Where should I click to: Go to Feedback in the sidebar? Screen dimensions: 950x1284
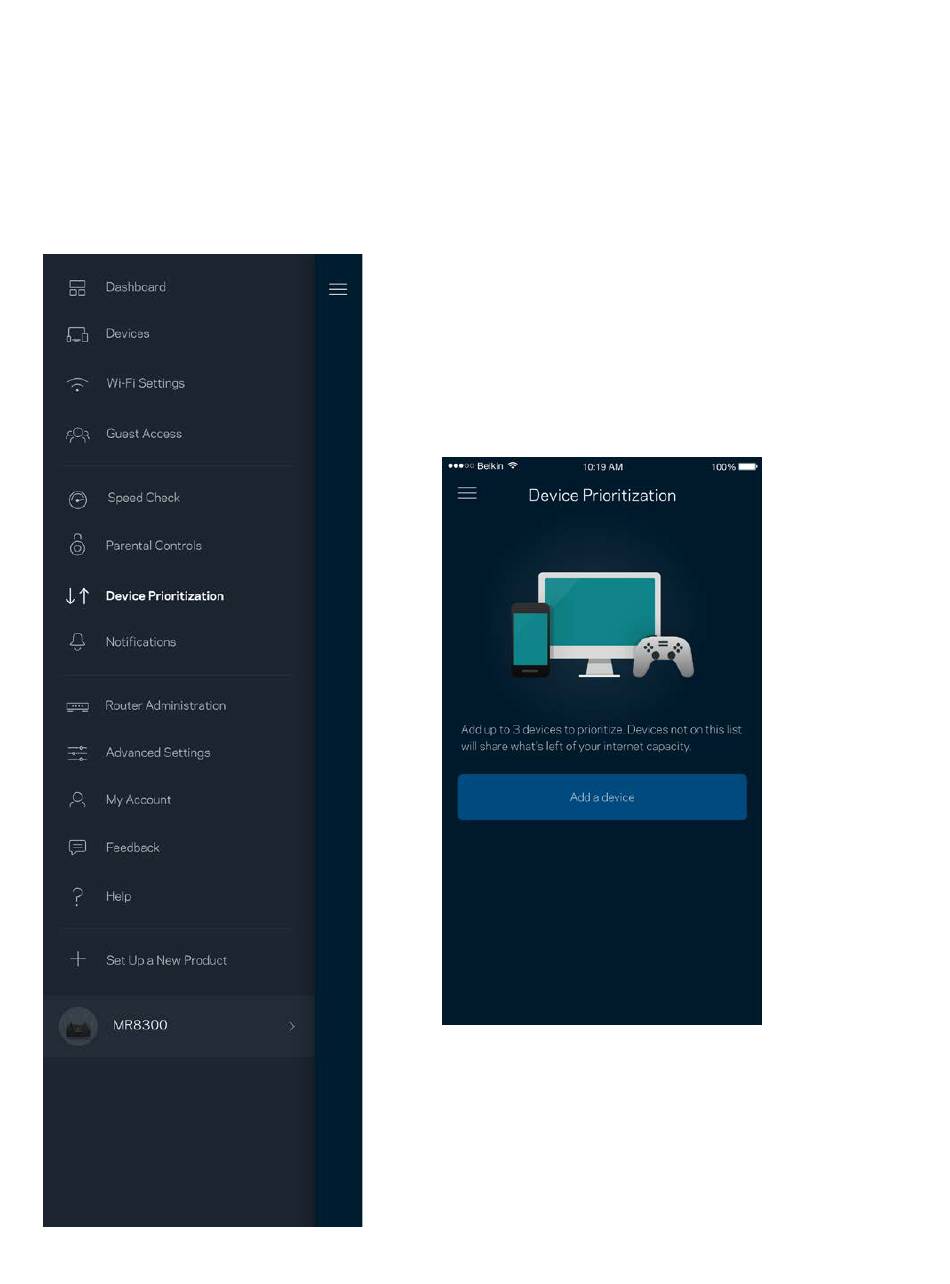coord(132,848)
